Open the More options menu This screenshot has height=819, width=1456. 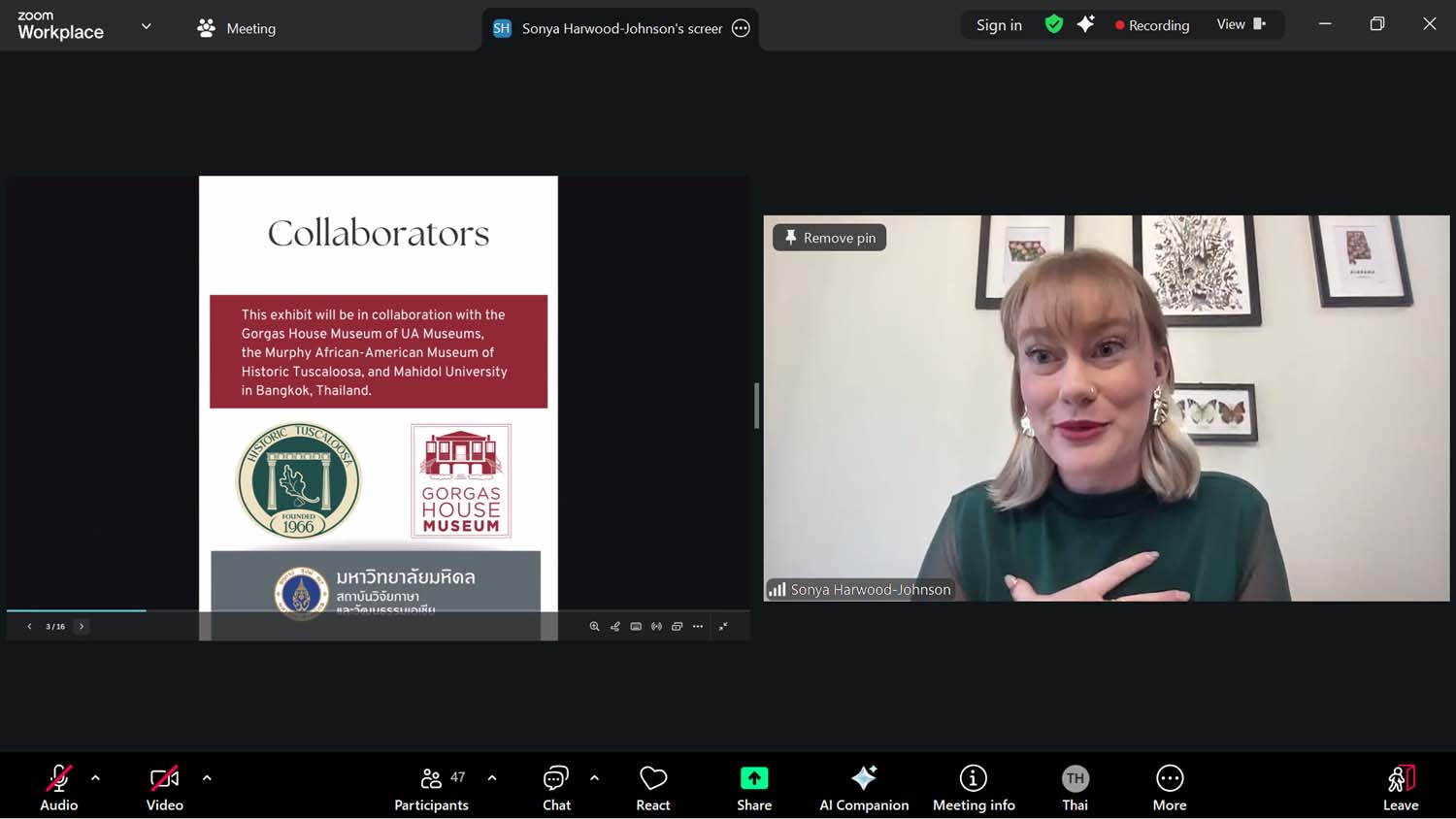pos(1170,787)
